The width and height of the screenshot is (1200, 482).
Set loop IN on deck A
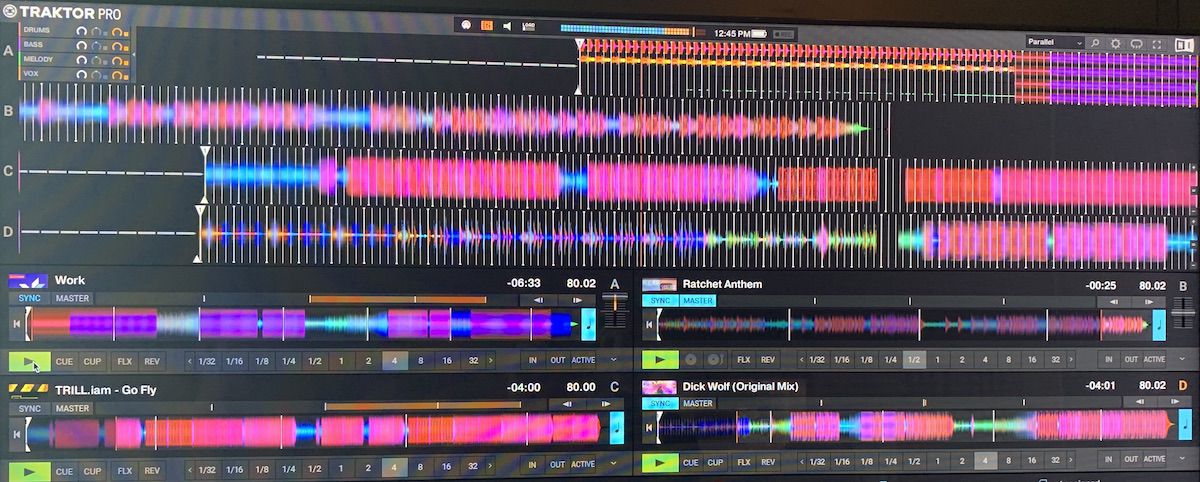tap(533, 360)
